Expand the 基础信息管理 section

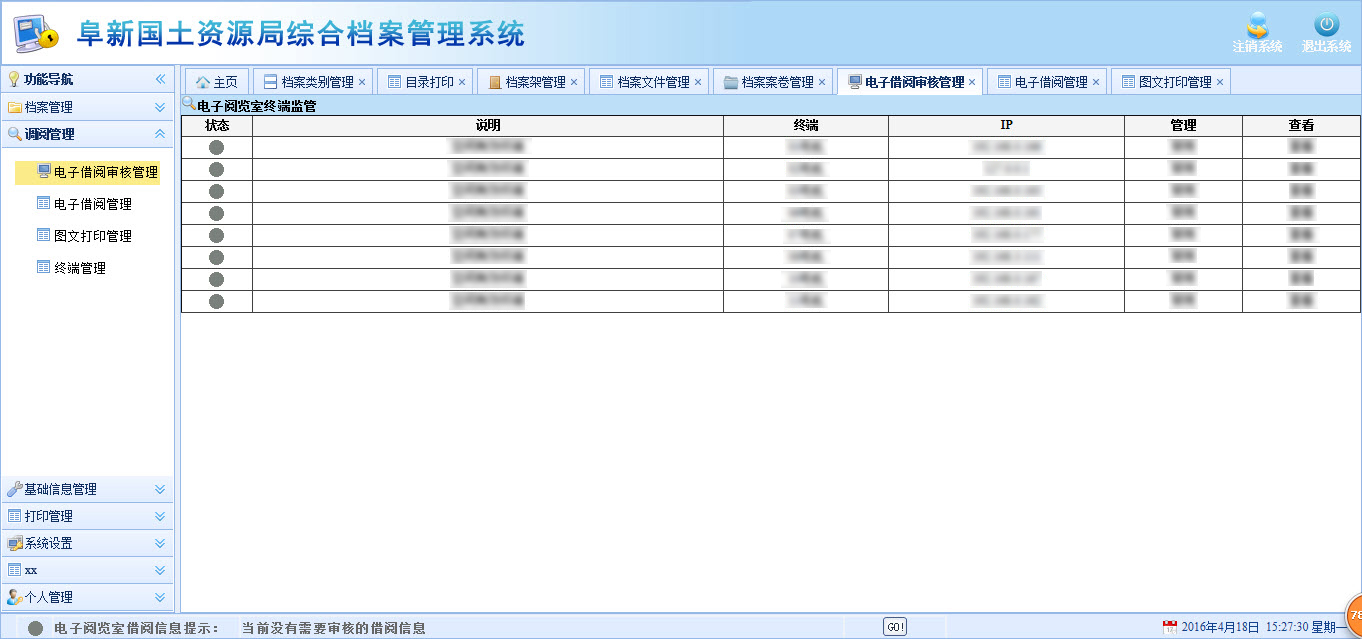[x=160, y=489]
